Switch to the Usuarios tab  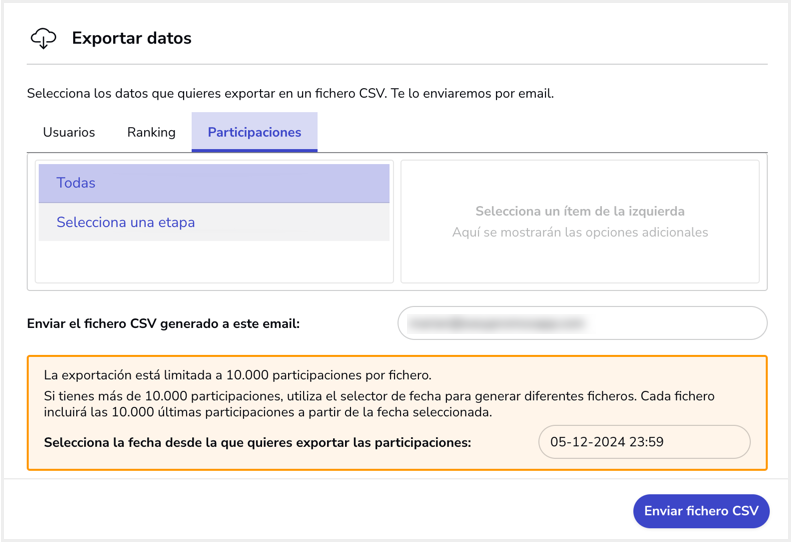click(x=69, y=132)
